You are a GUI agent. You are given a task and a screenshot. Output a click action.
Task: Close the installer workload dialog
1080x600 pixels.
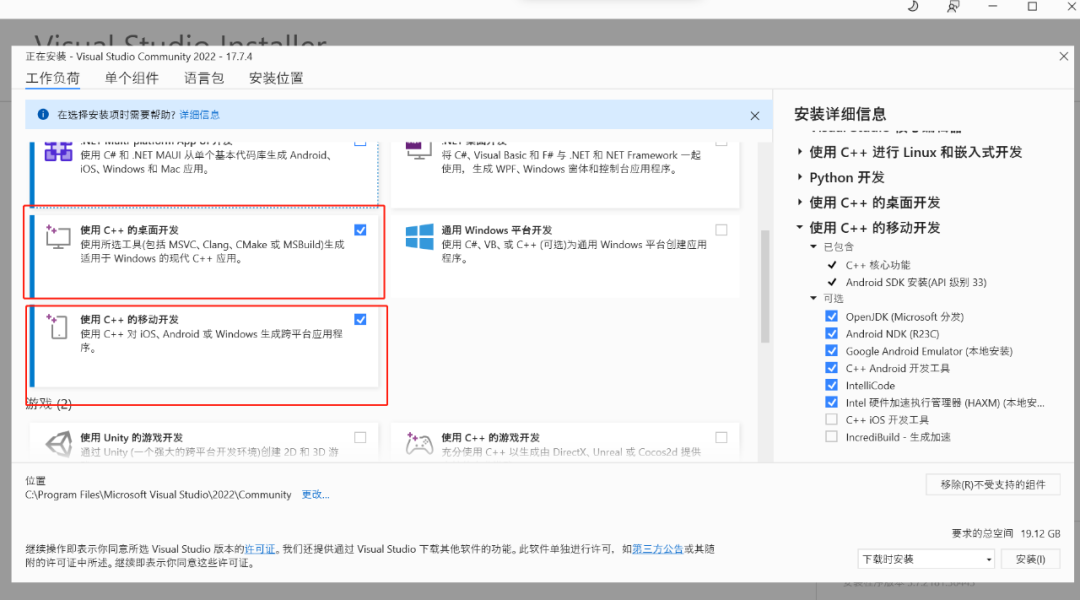(x=1063, y=56)
